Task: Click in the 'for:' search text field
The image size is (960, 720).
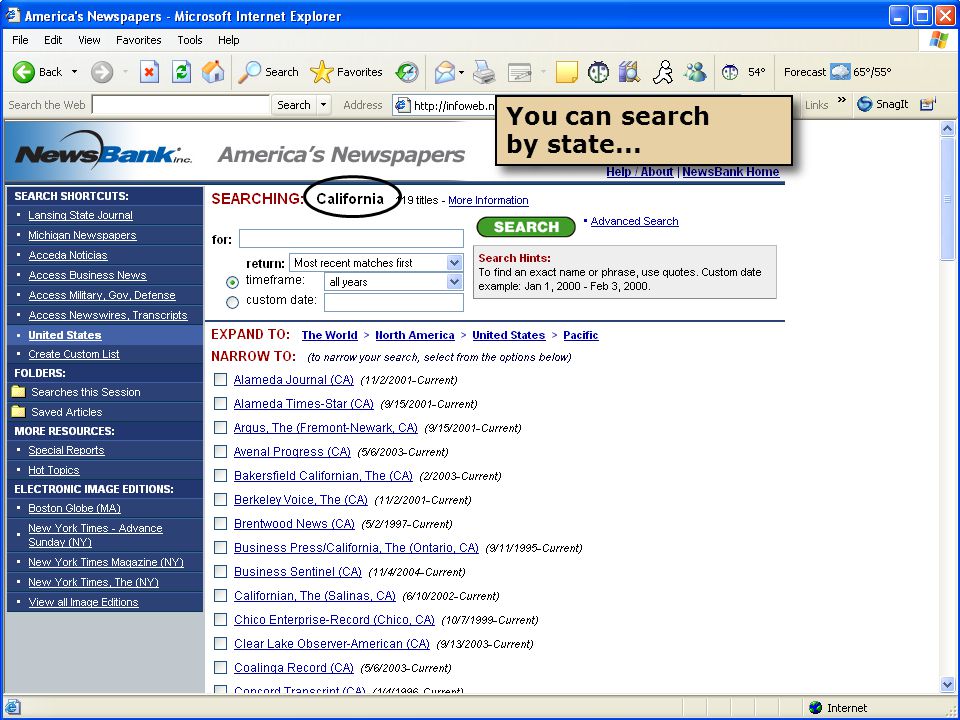Action: [x=351, y=239]
